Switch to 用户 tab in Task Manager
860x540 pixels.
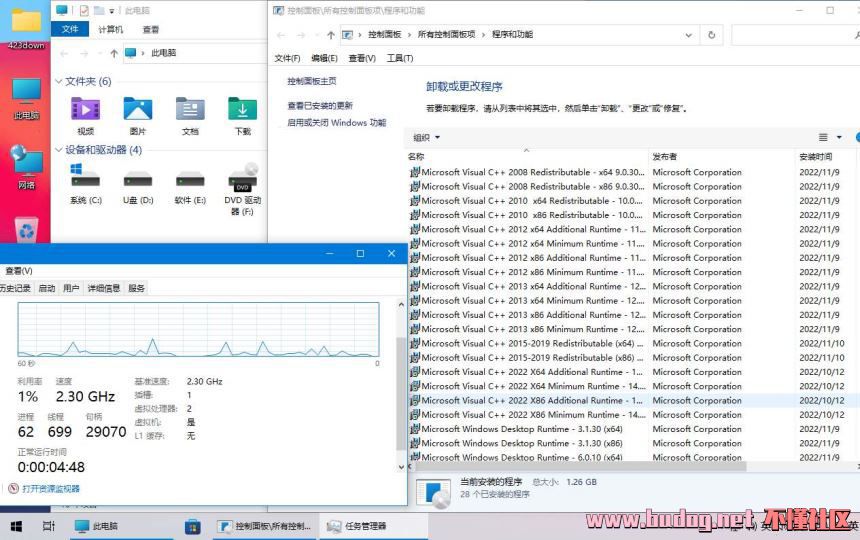click(71, 288)
